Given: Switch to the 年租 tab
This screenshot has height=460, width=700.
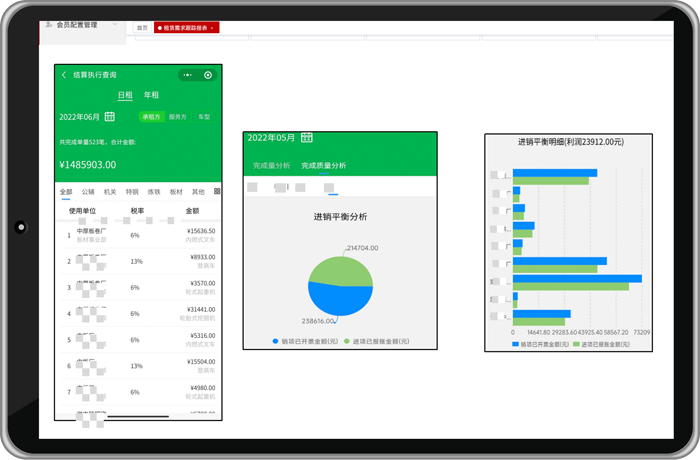Looking at the screenshot, I should [x=151, y=95].
